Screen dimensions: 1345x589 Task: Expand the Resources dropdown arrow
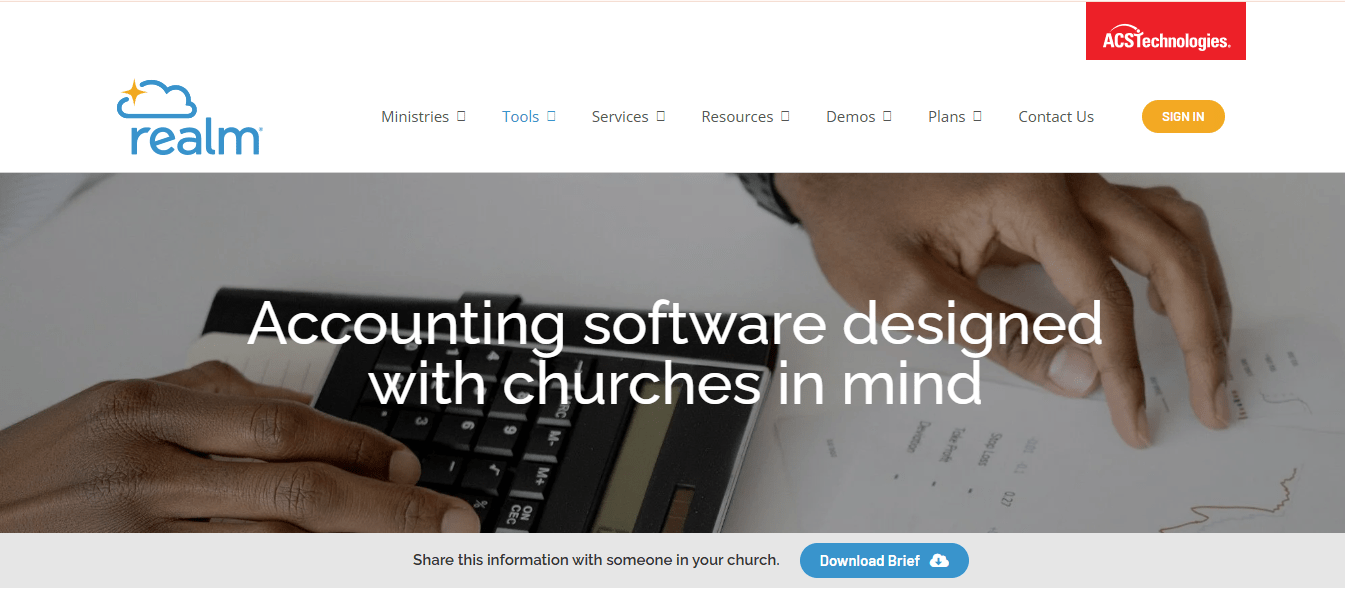point(785,116)
